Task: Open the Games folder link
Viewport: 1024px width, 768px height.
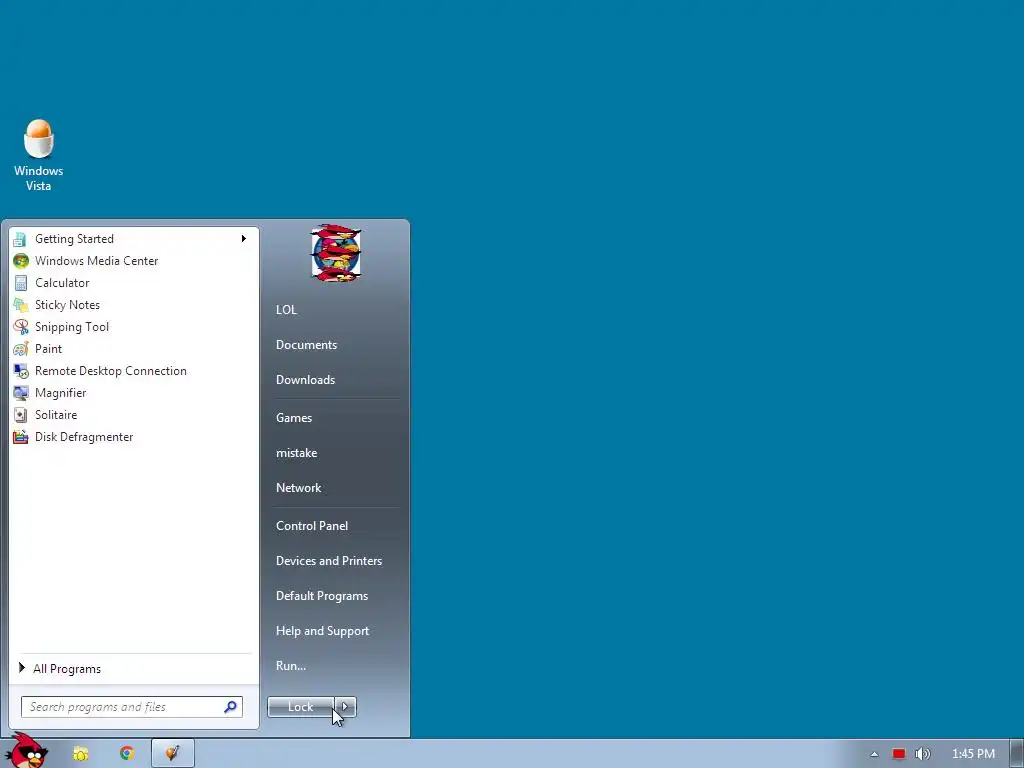Action: [294, 418]
